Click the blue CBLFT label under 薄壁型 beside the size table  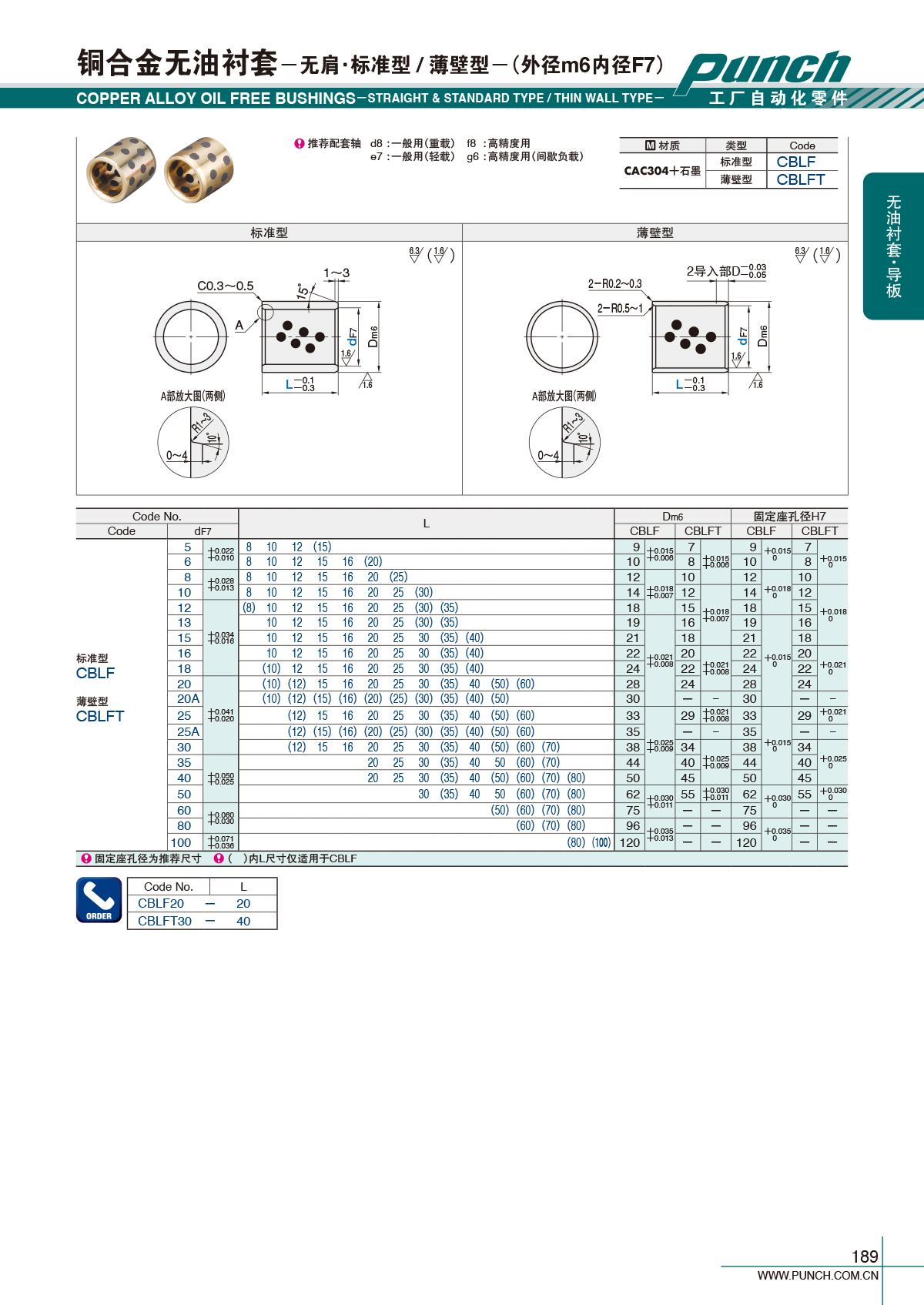tap(100, 716)
